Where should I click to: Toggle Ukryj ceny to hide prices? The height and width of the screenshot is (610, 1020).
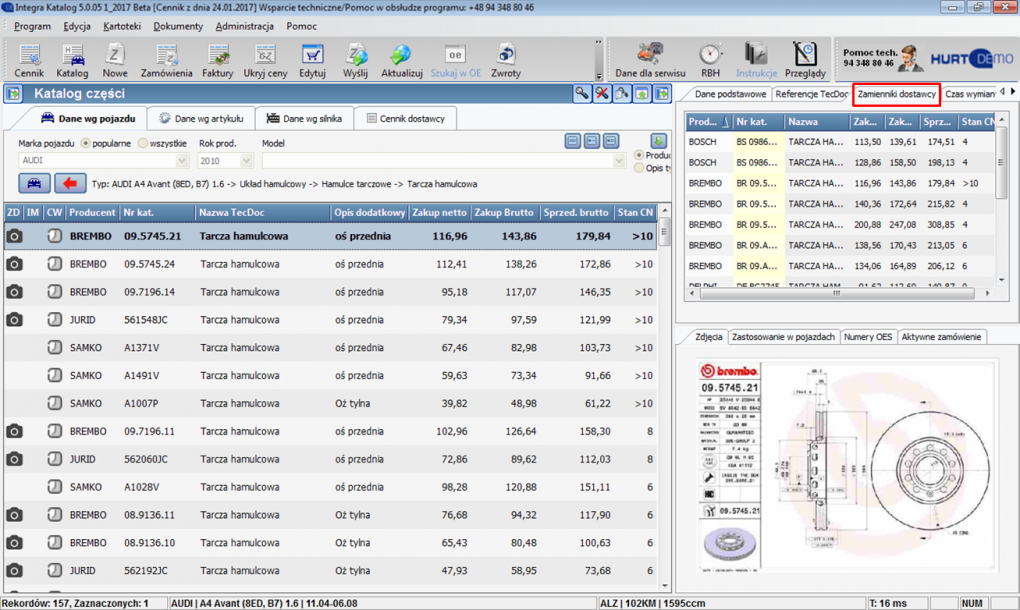pos(265,60)
